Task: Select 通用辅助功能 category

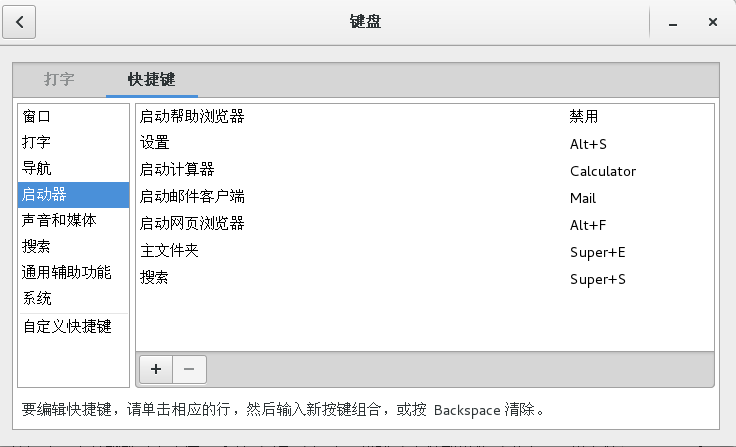Action: [x=73, y=272]
